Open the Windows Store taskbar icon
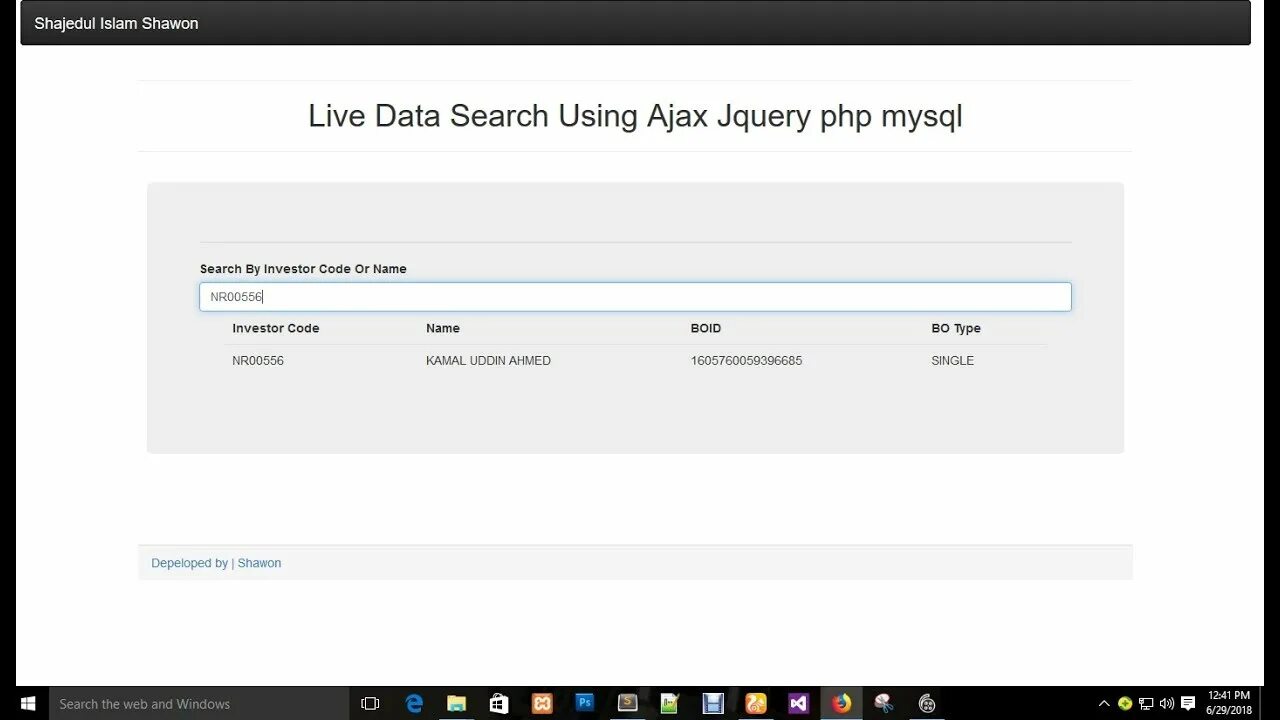 coord(499,703)
